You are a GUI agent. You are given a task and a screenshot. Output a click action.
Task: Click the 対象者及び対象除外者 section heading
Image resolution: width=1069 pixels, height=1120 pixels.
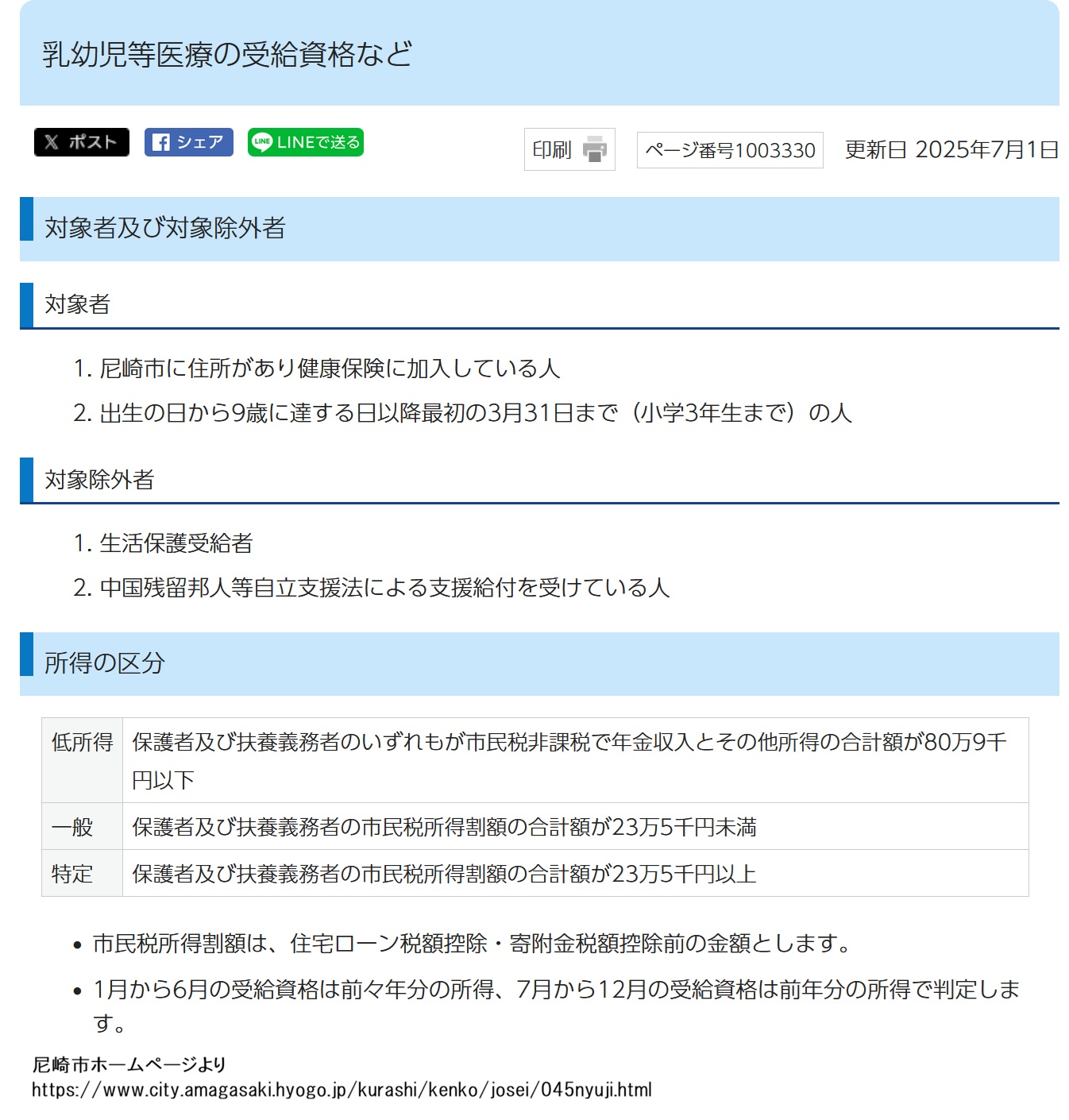(165, 228)
